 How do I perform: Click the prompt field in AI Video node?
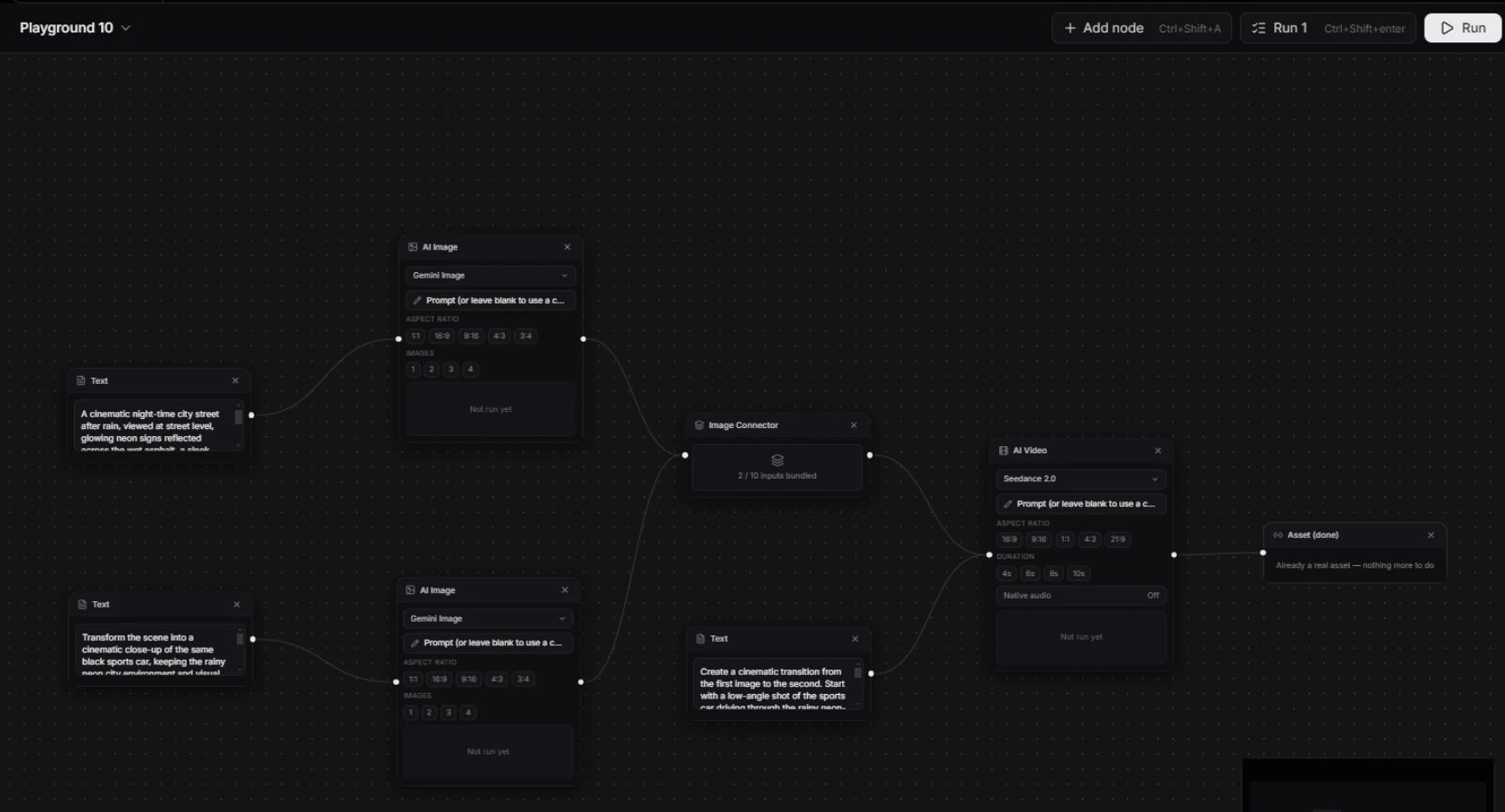pyautogui.click(x=1081, y=504)
